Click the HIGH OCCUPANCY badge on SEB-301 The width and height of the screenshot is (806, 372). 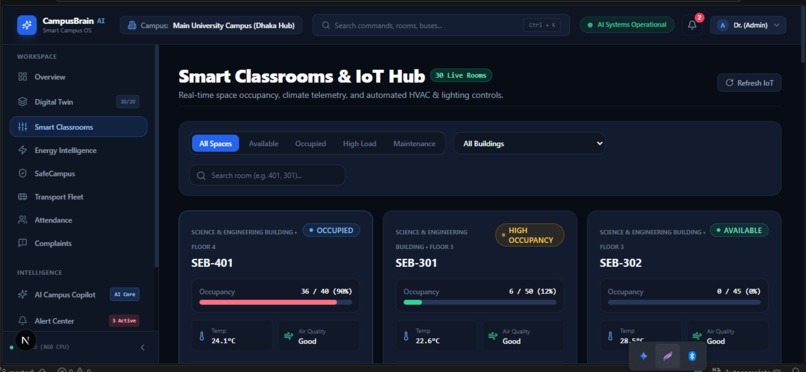[x=529, y=235]
